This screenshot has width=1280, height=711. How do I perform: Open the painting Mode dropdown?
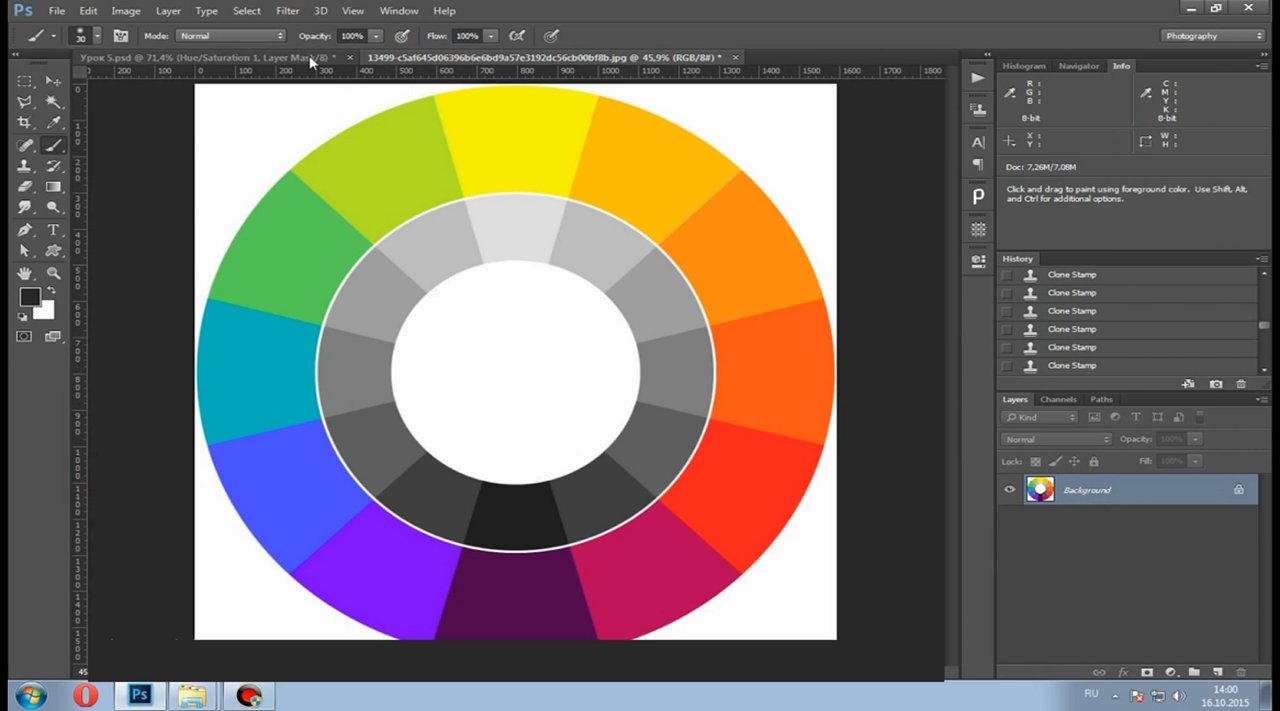230,36
